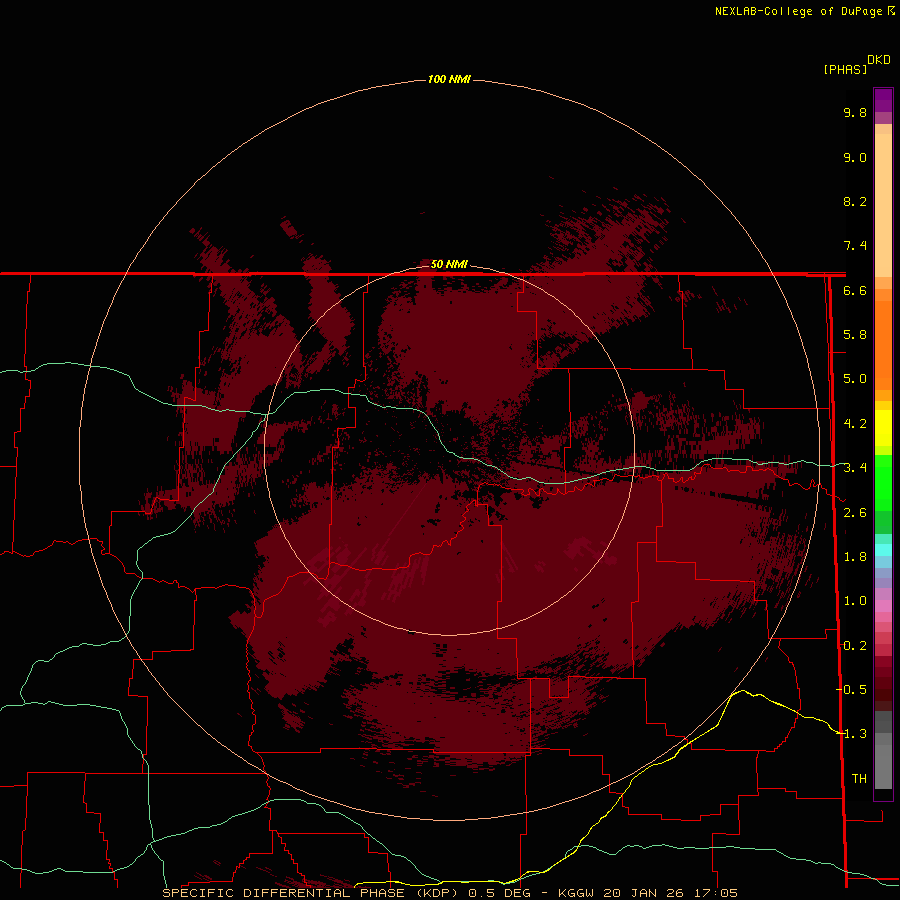Image resolution: width=900 pixels, height=900 pixels.
Task: Click the 7.4 value on the color scale
Action: (855, 246)
